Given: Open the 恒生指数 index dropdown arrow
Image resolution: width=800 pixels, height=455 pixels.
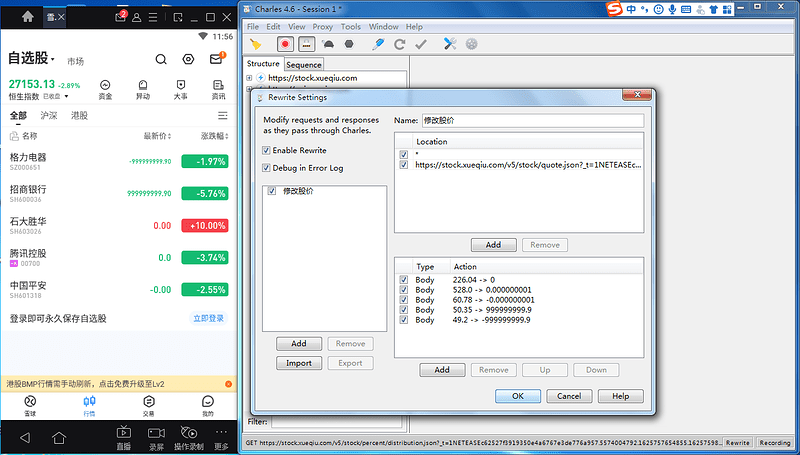Looking at the screenshot, I should 66,96.
